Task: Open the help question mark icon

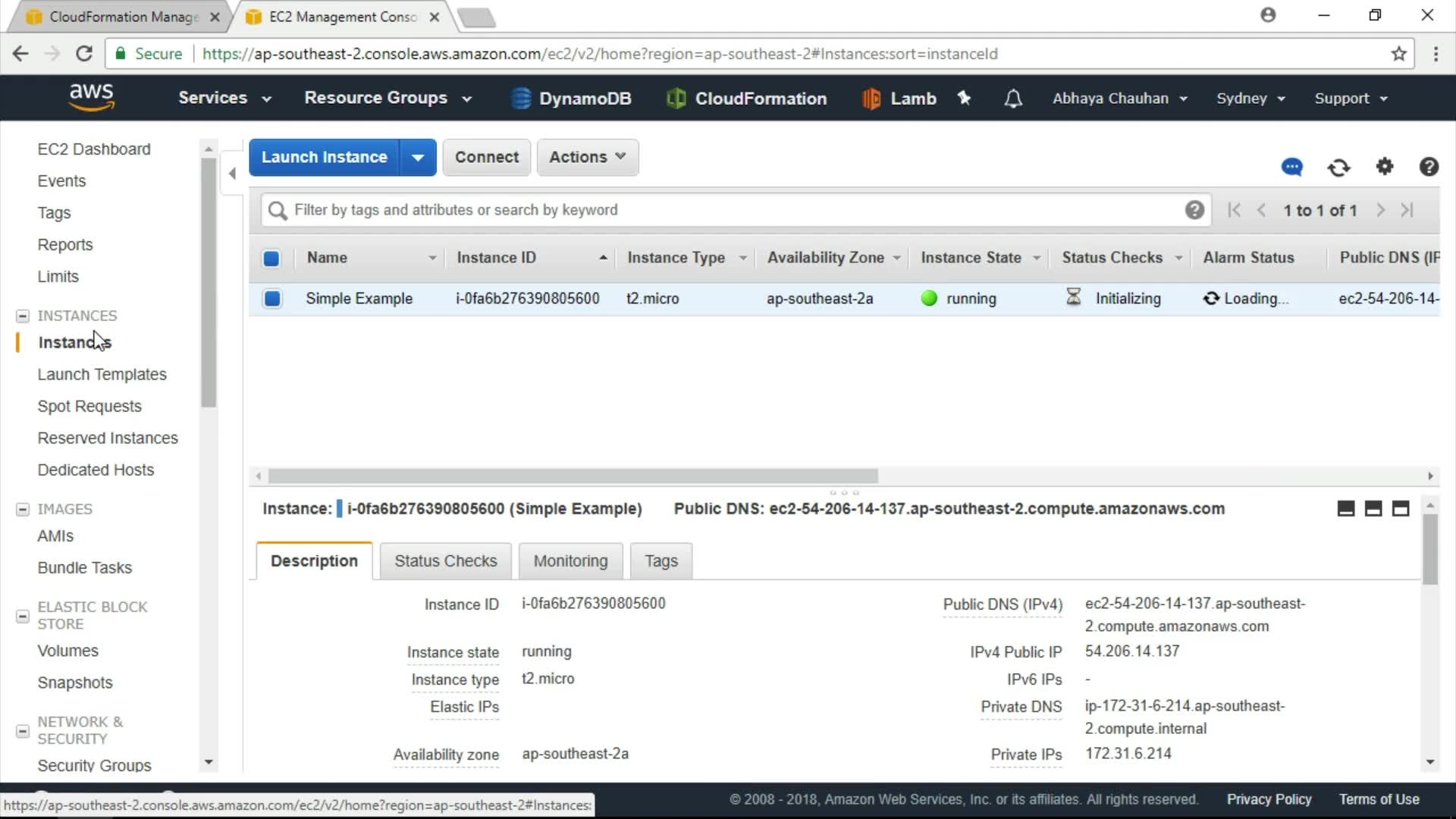Action: pos(1429,167)
